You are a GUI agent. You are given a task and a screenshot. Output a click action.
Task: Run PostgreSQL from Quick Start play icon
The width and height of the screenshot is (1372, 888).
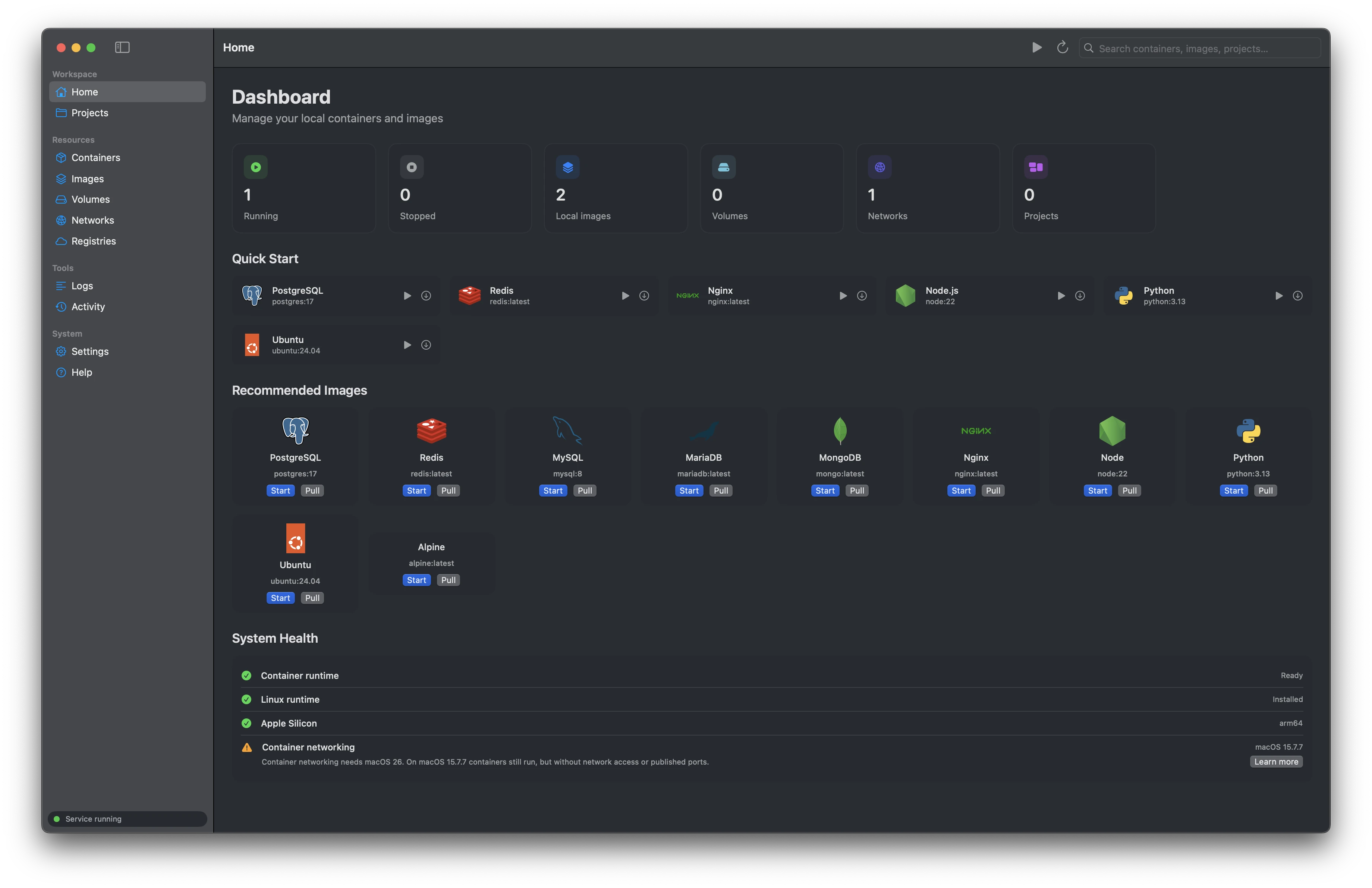[407, 296]
